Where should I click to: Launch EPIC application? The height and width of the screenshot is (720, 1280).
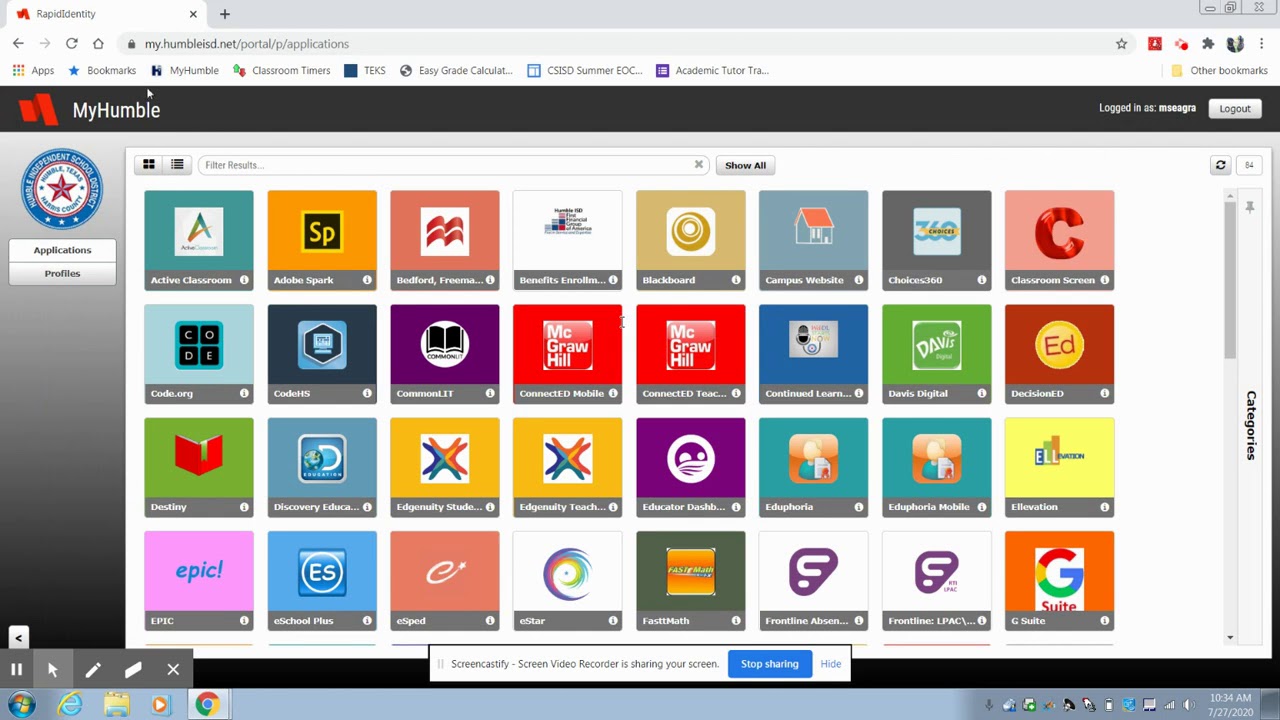point(198,580)
